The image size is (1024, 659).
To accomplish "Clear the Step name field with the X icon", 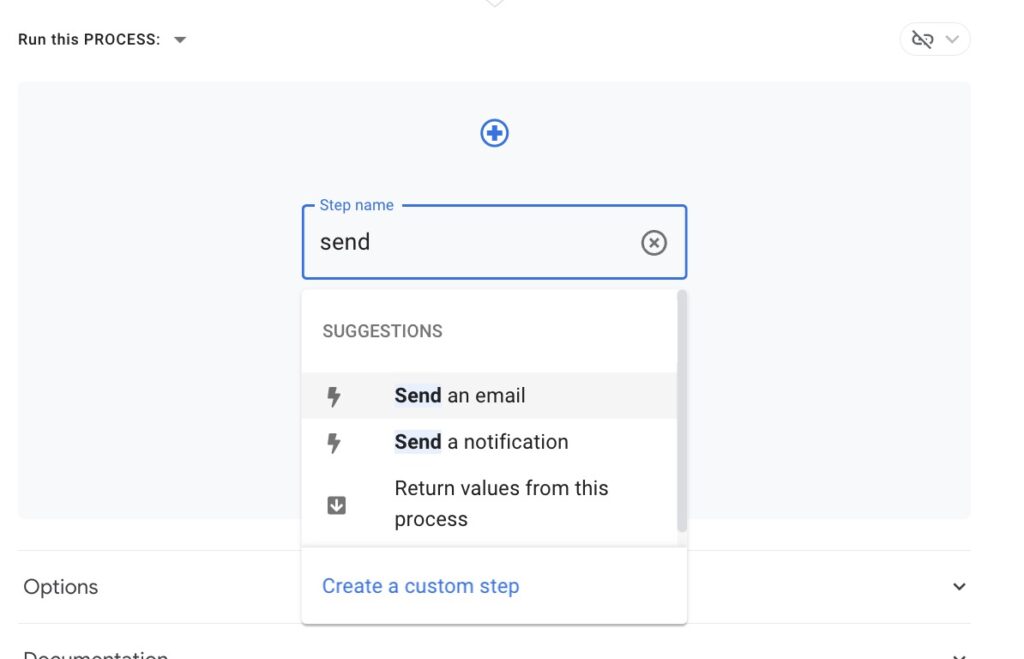I will point(654,243).
